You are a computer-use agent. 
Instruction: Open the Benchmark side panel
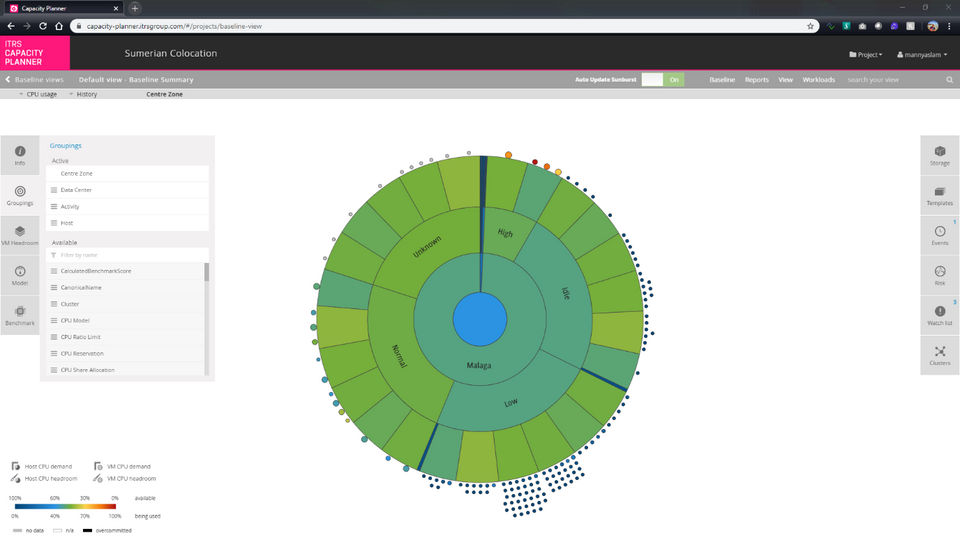(x=20, y=315)
